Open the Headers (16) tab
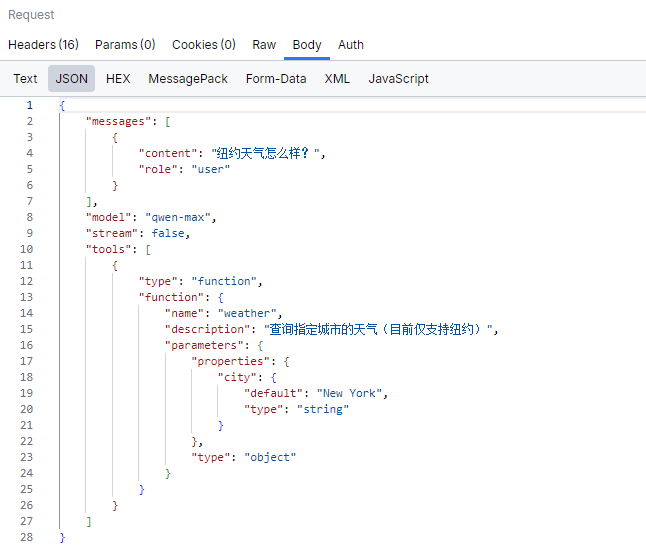The width and height of the screenshot is (646, 553). [43, 45]
